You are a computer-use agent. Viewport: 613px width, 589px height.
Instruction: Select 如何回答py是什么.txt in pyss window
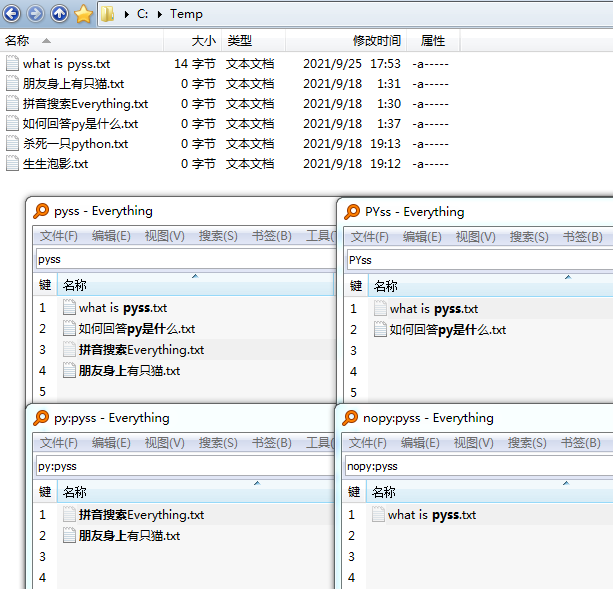click(x=136, y=329)
